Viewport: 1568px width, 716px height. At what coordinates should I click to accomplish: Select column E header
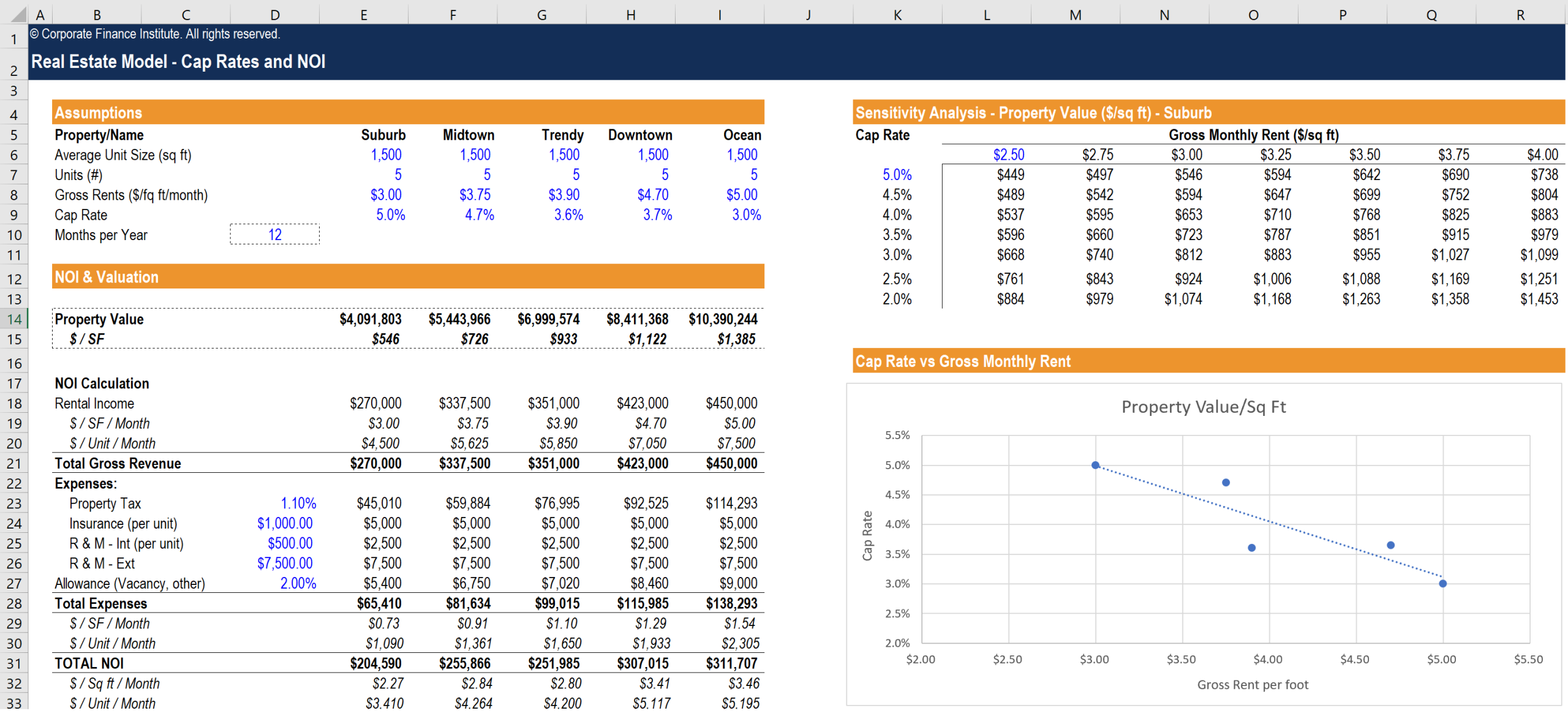363,15
